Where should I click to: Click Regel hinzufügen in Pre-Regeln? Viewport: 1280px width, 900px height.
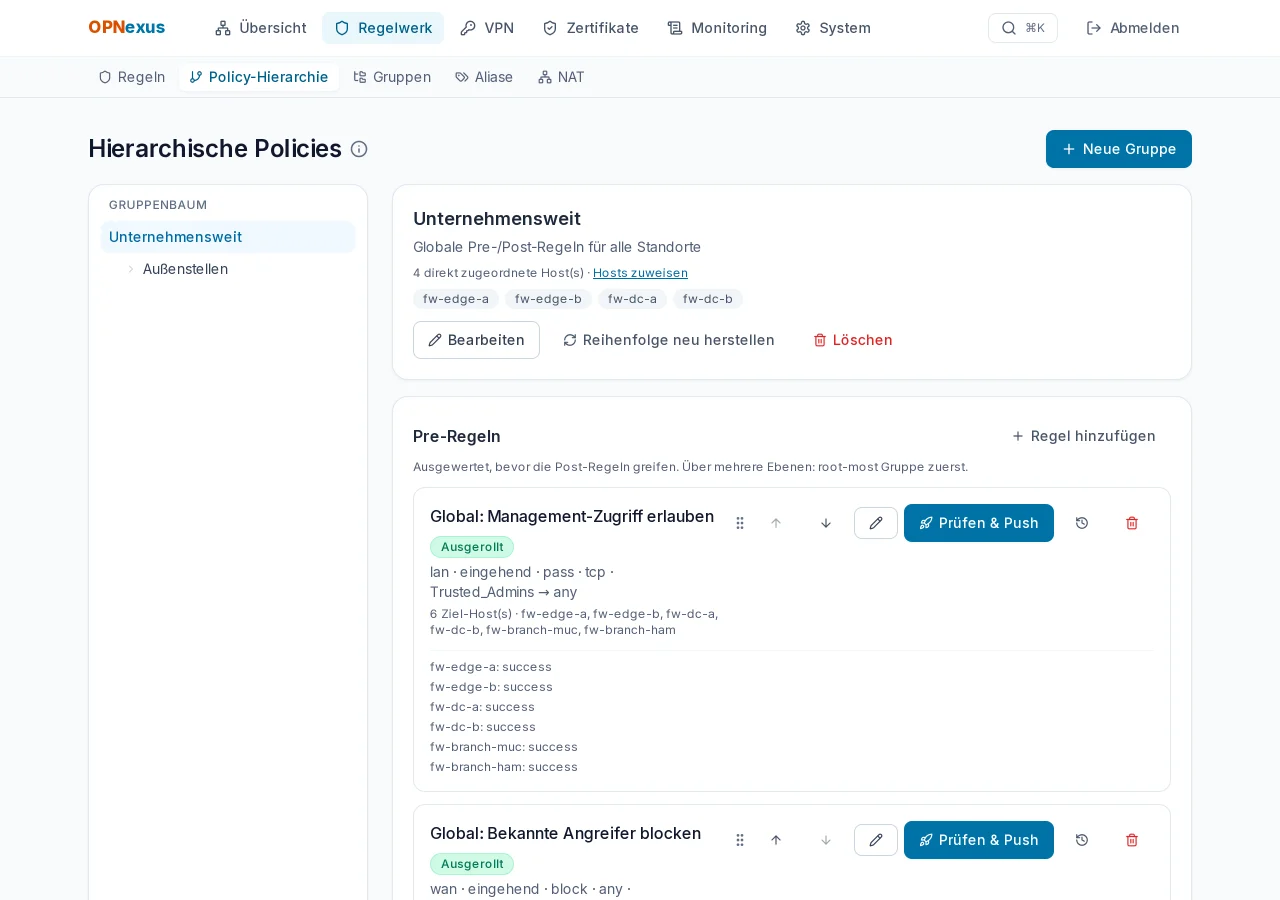pos(1084,436)
